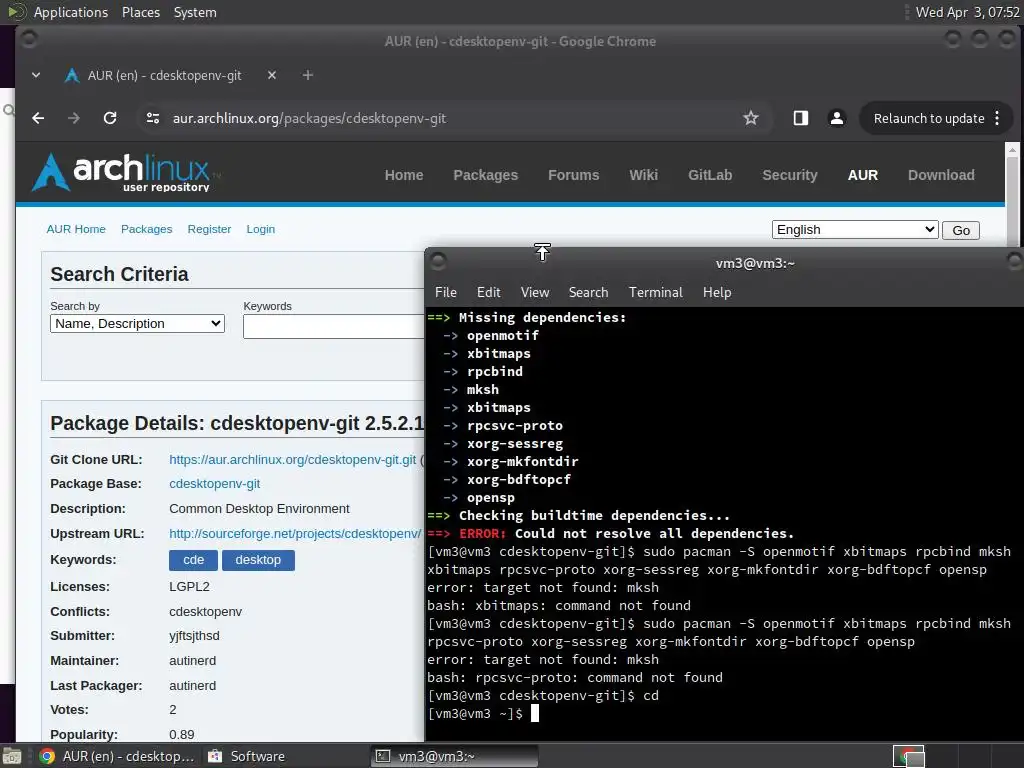Open a new Chrome tab
The image size is (1024, 768).
pos(308,75)
